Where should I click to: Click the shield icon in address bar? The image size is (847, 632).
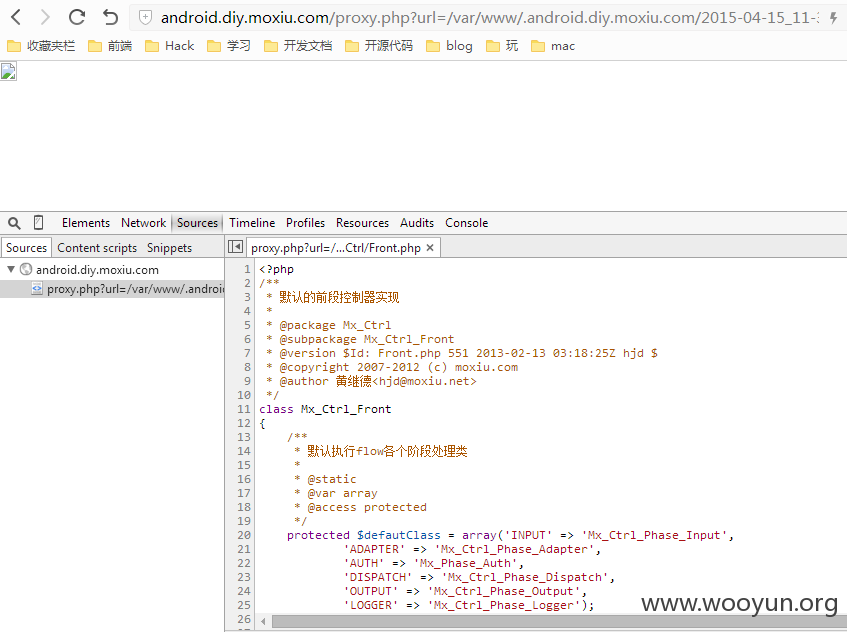tap(145, 17)
